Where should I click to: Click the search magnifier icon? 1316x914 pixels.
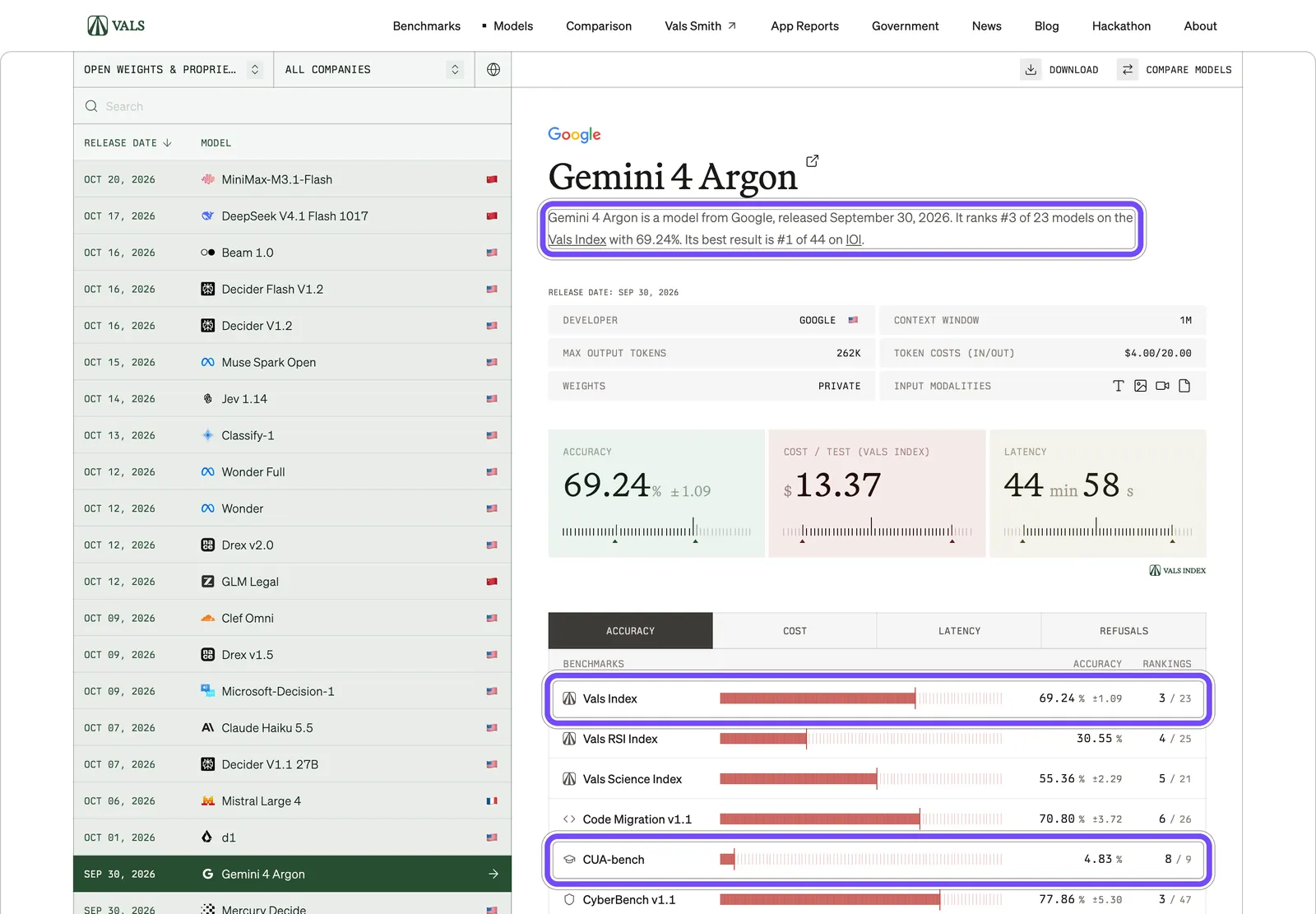(x=91, y=106)
